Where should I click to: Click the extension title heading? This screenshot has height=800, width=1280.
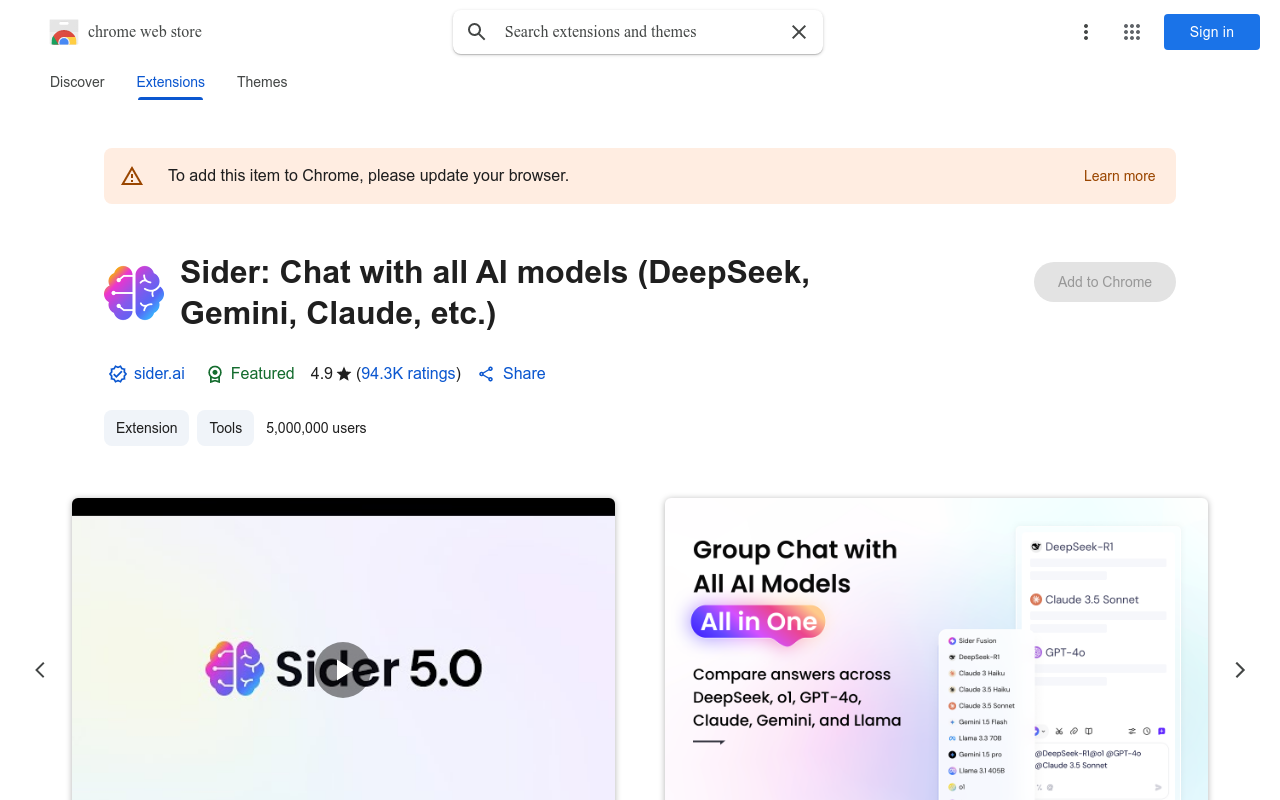pos(495,292)
